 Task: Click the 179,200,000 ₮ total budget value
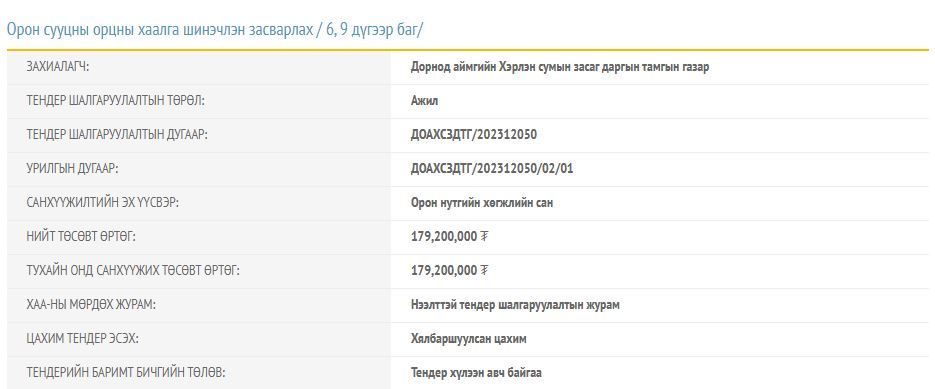450,237
